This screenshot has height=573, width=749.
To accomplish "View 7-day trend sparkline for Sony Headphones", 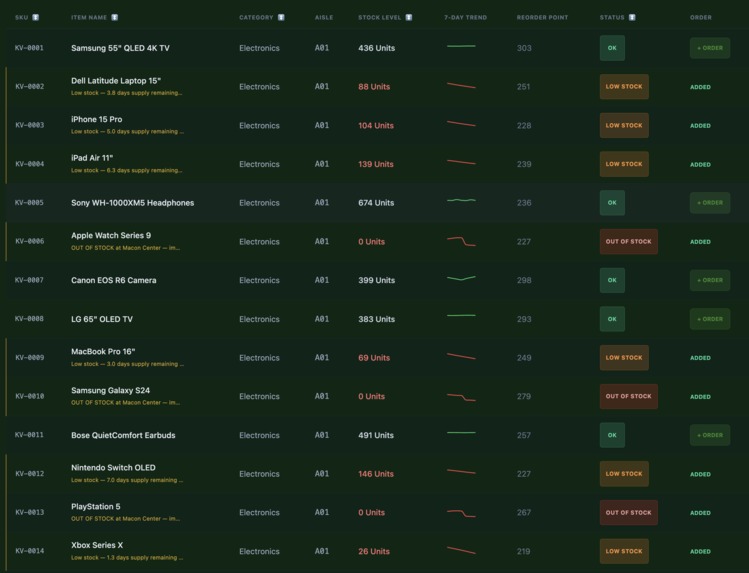I will tap(461, 201).
